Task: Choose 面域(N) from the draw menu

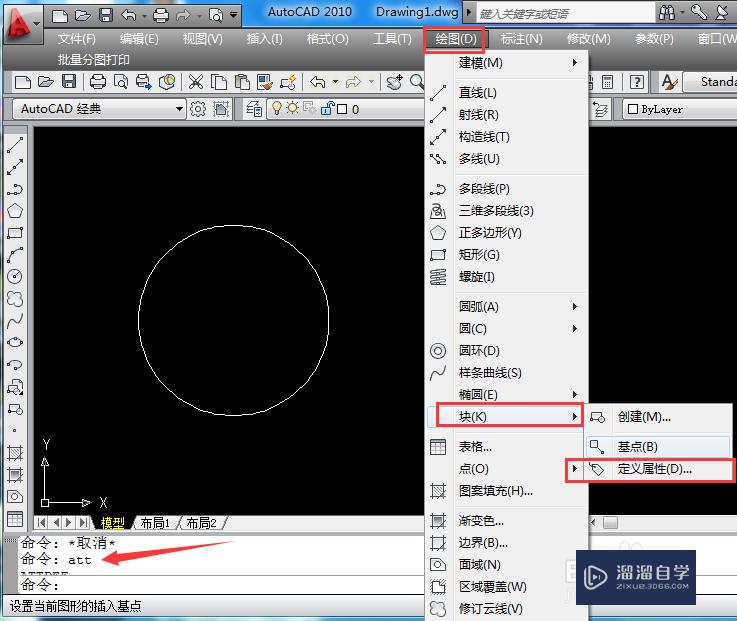Action: point(507,565)
